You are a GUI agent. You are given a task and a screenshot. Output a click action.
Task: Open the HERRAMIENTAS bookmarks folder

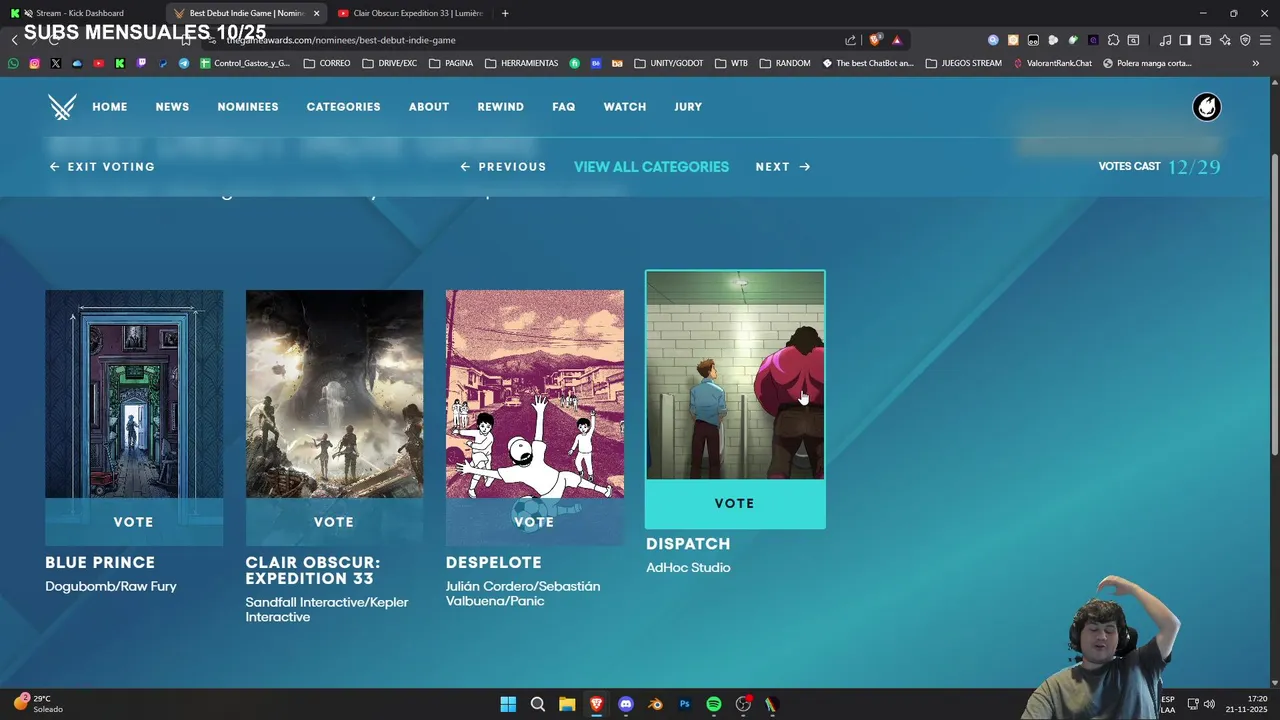click(522, 63)
